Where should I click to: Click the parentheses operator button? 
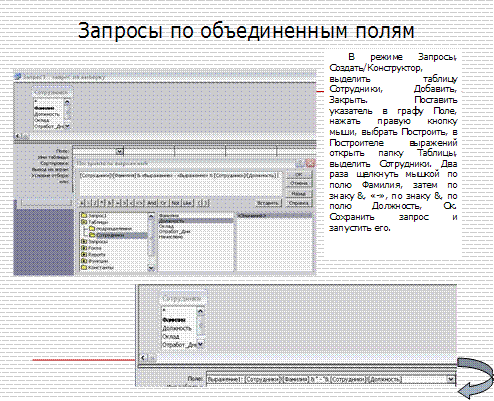(x=203, y=203)
